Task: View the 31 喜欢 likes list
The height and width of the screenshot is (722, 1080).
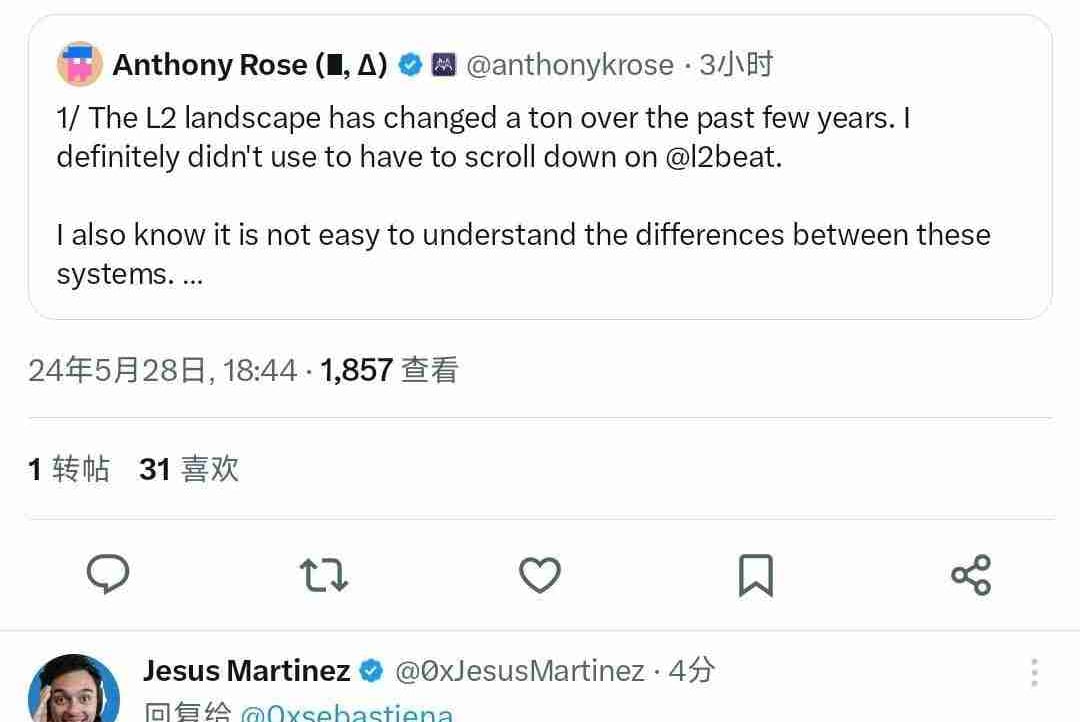Action: 189,469
